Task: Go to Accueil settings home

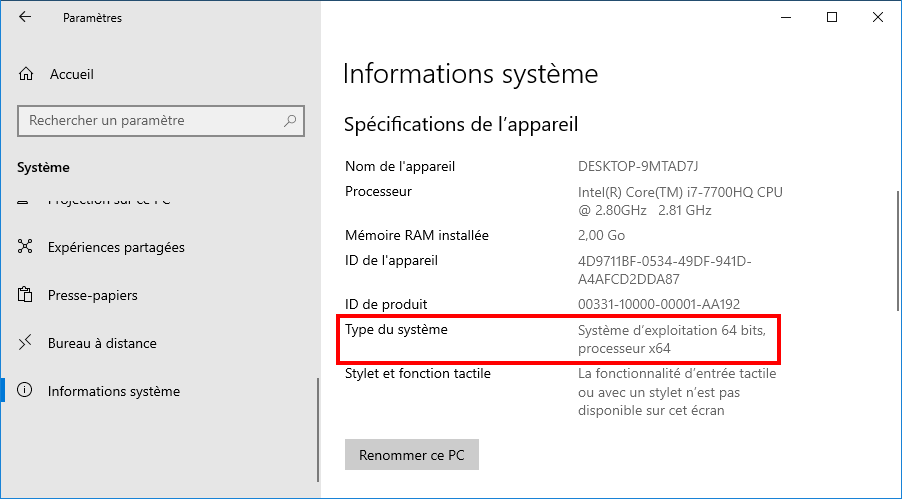Action: click(x=71, y=74)
